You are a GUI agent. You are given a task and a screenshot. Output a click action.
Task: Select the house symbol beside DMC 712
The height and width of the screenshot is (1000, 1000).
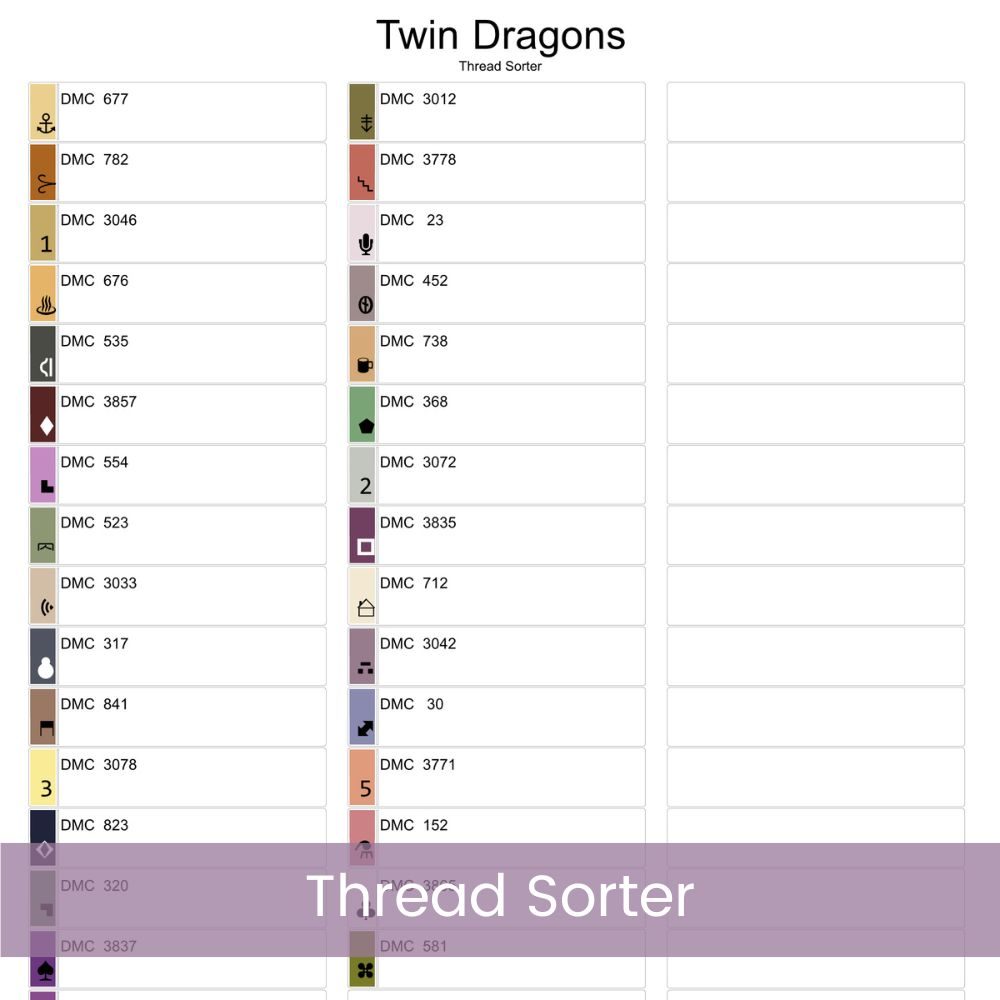pos(365,607)
